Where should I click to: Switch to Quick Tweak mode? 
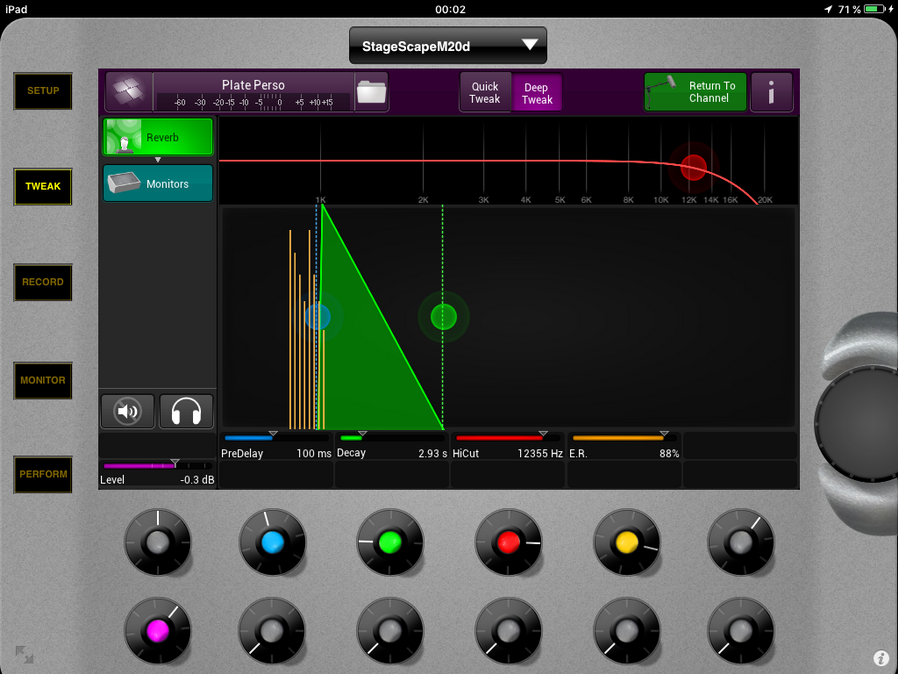click(x=485, y=93)
